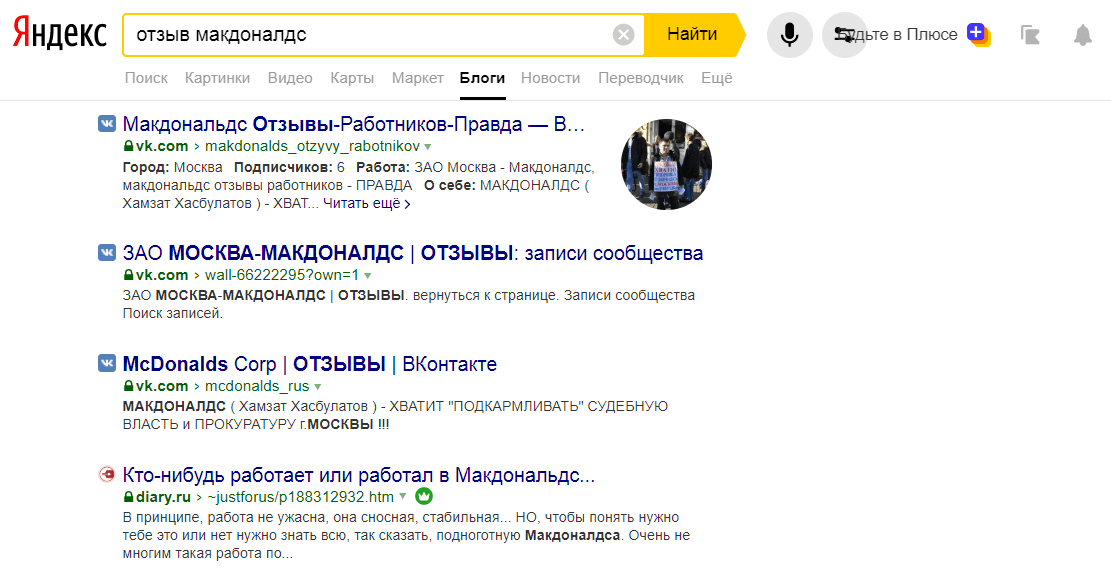Switch to the Видео tab
This screenshot has height=574, width=1111.
(x=290, y=78)
